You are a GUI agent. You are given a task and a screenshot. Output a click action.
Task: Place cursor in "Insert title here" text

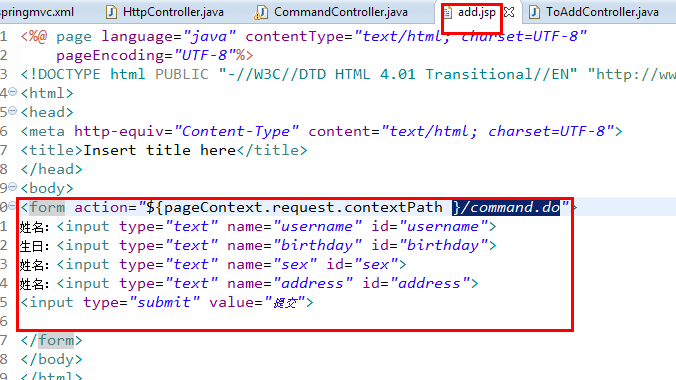(159, 150)
